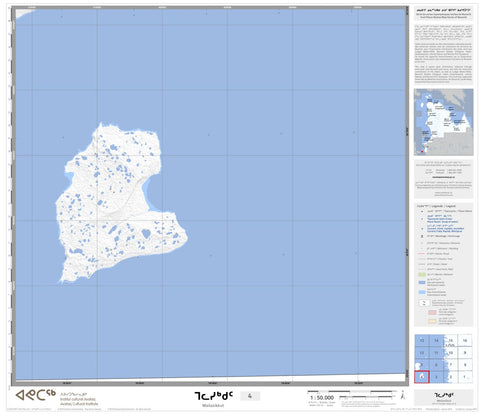Click the regional locator inset map
Viewport: 480px width, 414px height.
click(x=443, y=122)
